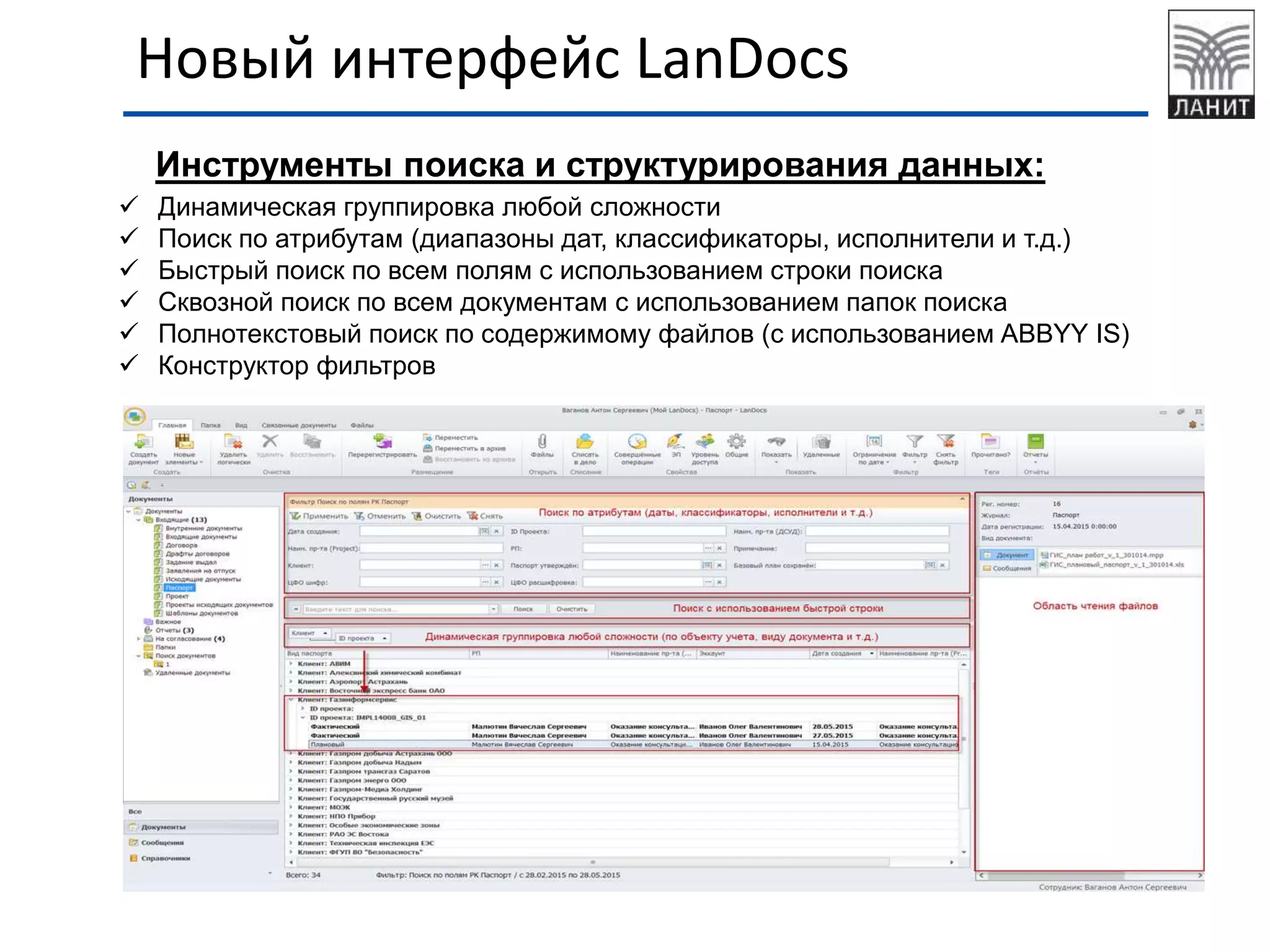
Task: Focus the Наим. пр-та (Project) field
Action: click(432, 548)
